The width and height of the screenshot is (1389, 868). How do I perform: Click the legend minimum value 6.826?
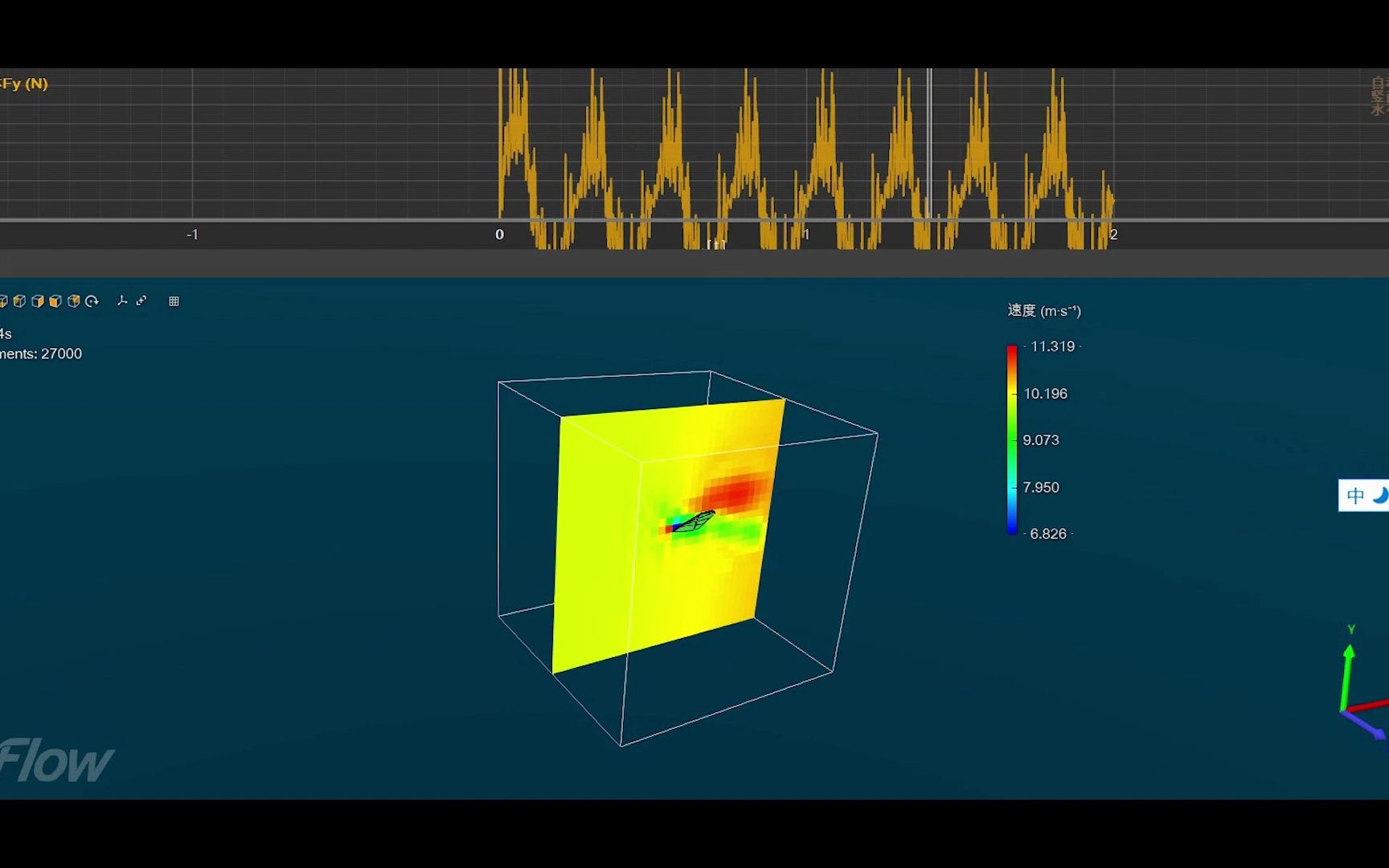(1048, 534)
